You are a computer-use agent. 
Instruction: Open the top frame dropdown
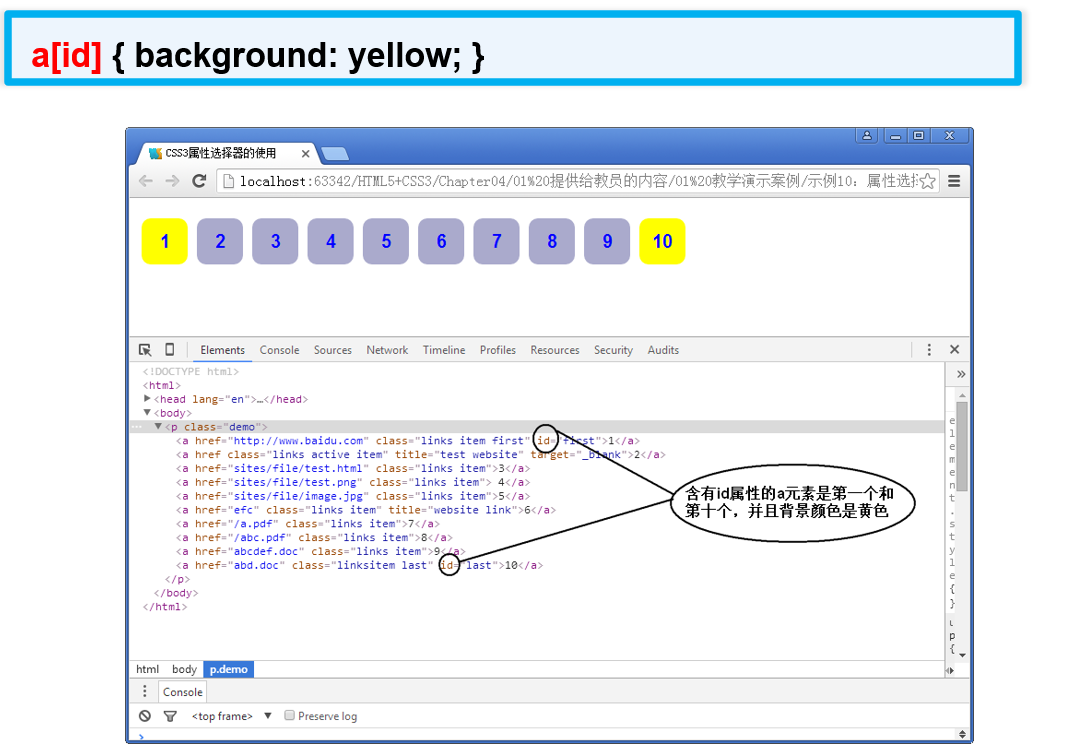pos(232,716)
